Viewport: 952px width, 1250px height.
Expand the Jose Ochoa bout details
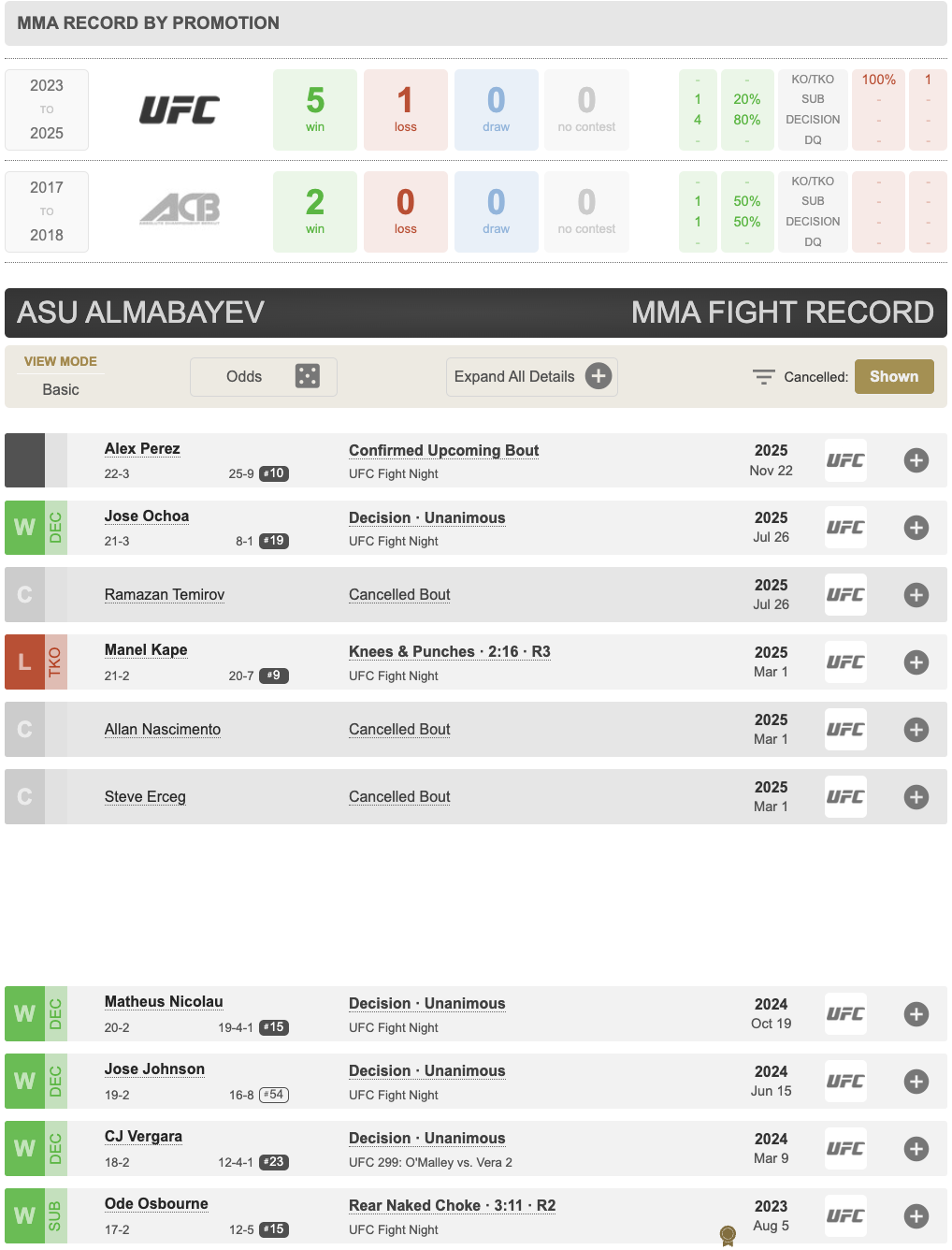coord(916,528)
